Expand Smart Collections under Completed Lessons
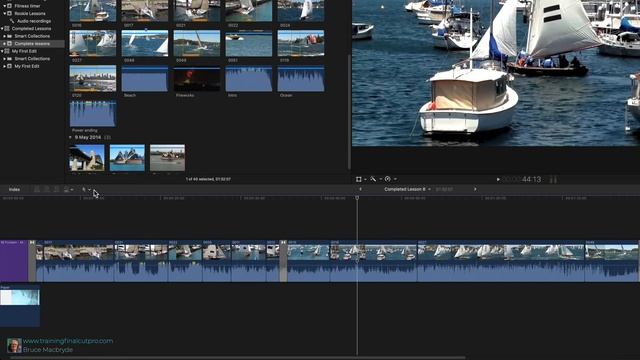640x360 pixels. tap(4, 36)
